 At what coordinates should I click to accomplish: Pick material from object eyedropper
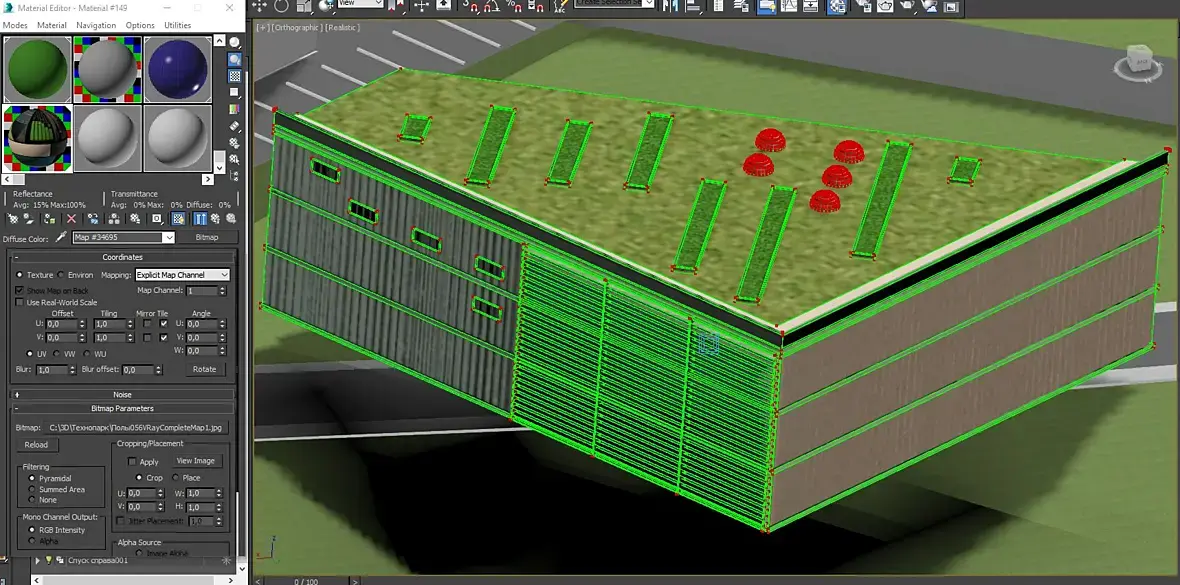point(62,237)
